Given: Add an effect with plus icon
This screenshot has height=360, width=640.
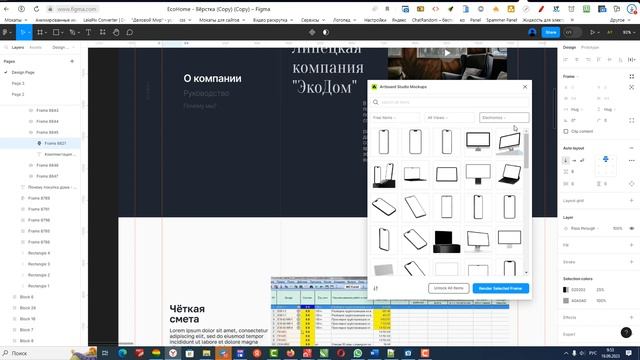Looking at the screenshot, I should 632,317.
